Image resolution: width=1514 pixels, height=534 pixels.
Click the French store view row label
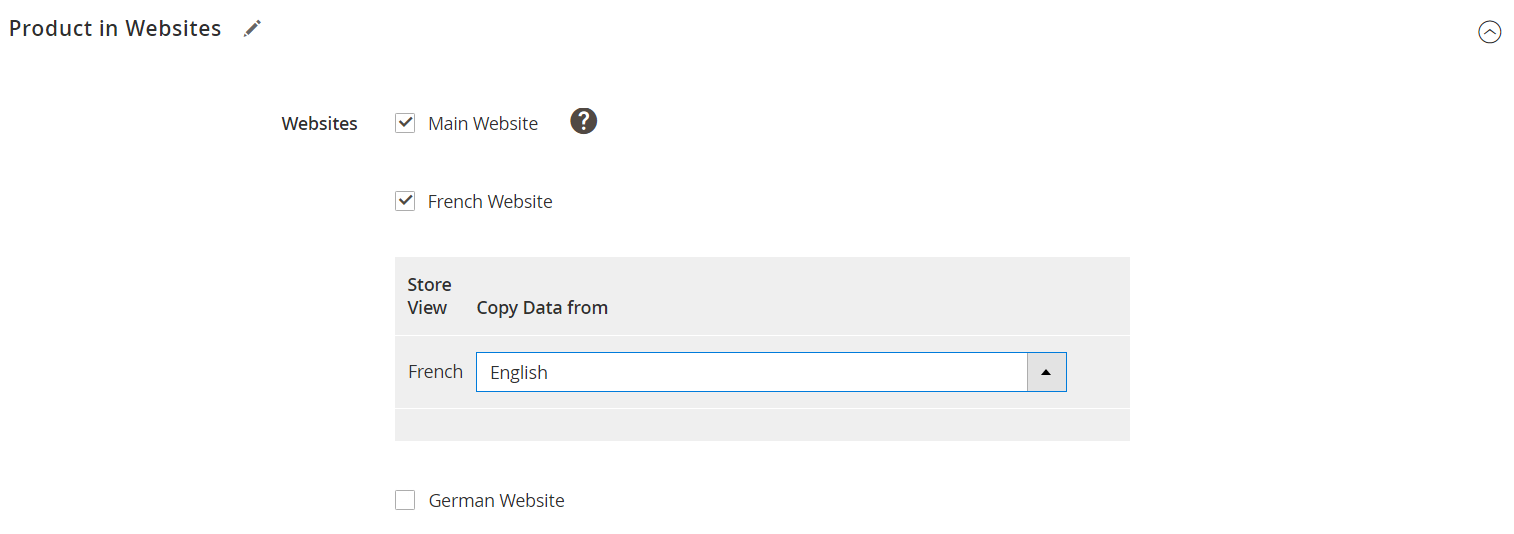point(435,371)
